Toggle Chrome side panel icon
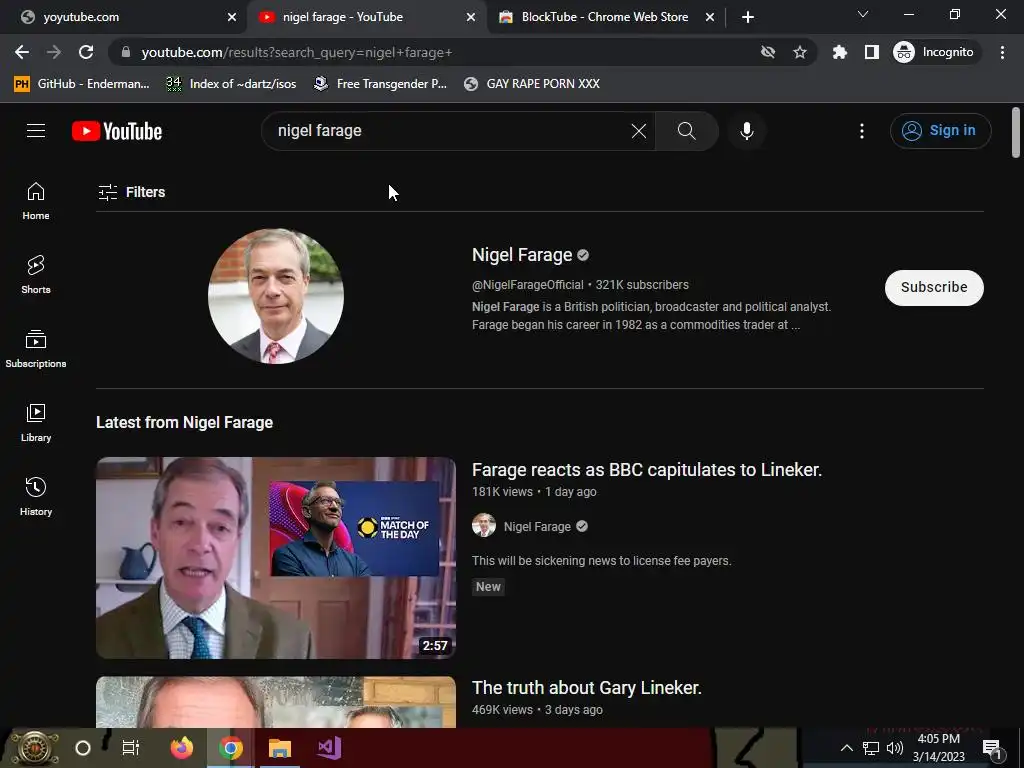 872,52
